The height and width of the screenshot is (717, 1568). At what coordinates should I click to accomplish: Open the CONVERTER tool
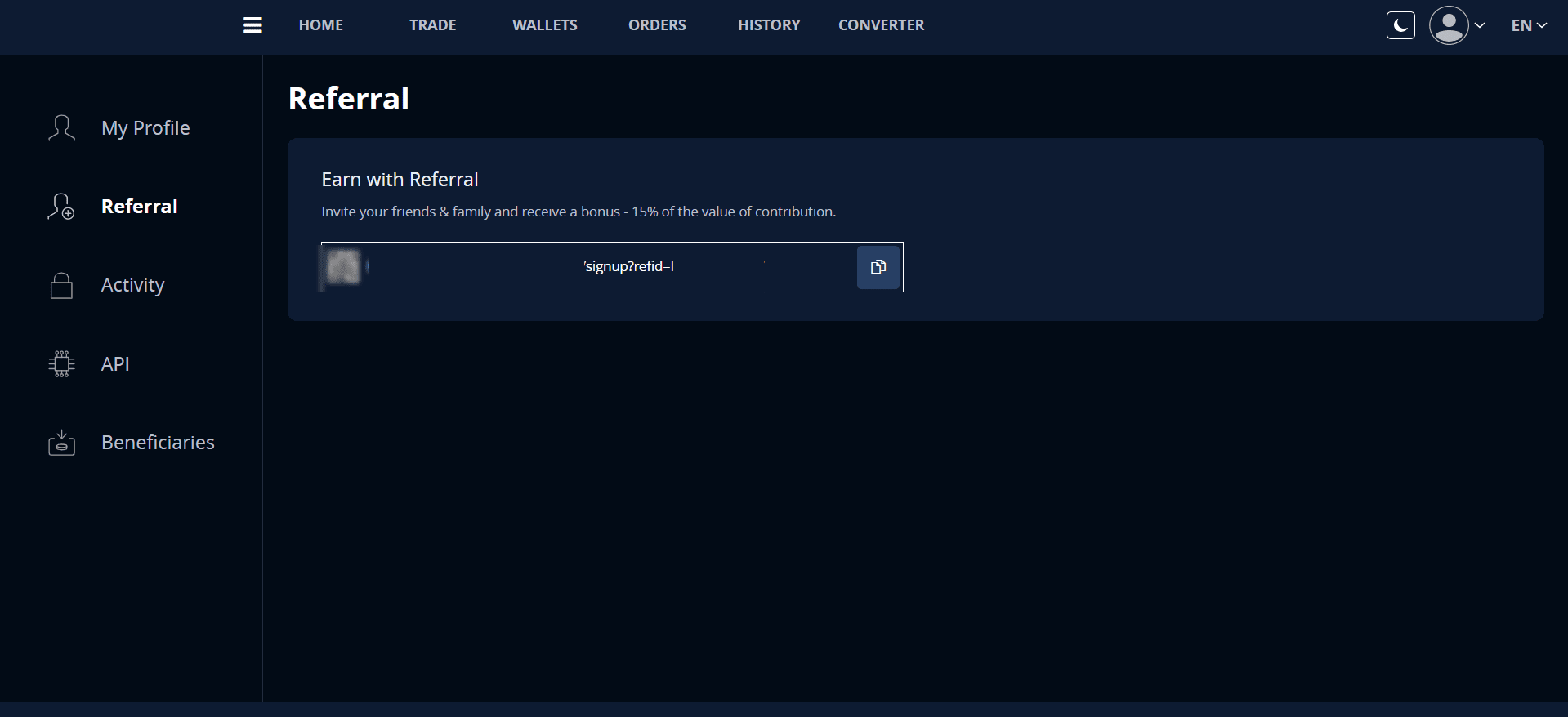[881, 25]
